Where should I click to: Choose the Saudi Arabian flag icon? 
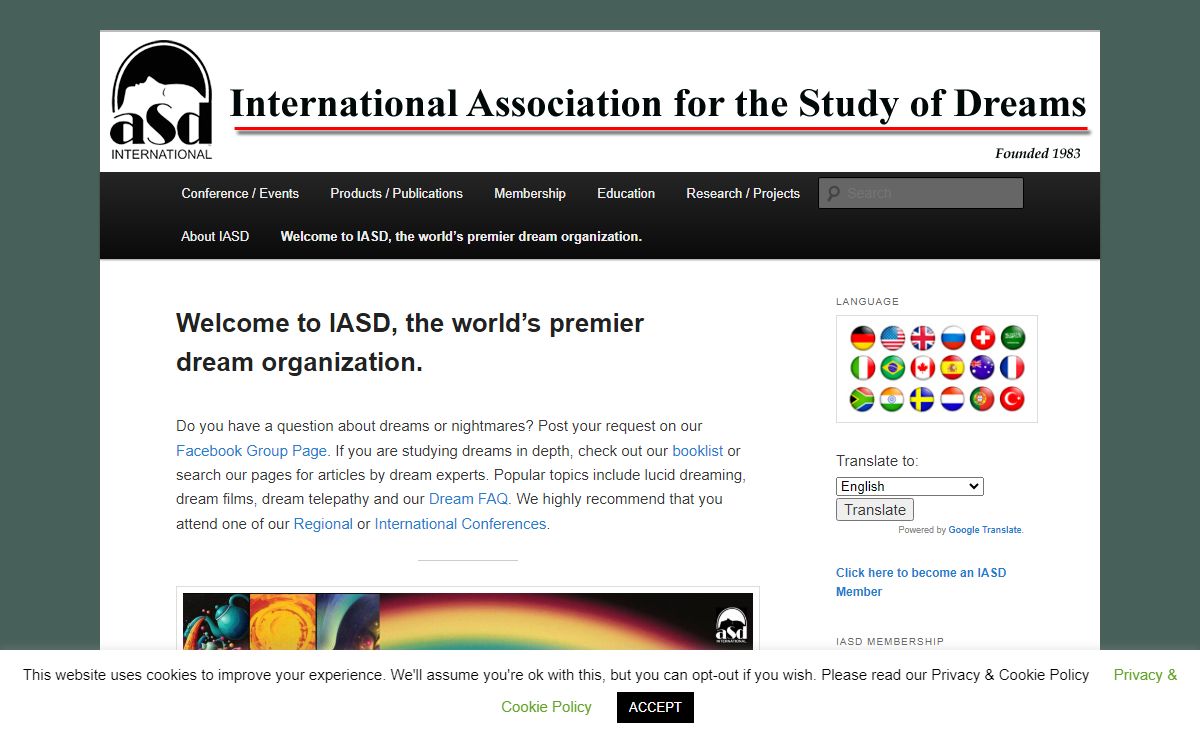coord(1012,338)
